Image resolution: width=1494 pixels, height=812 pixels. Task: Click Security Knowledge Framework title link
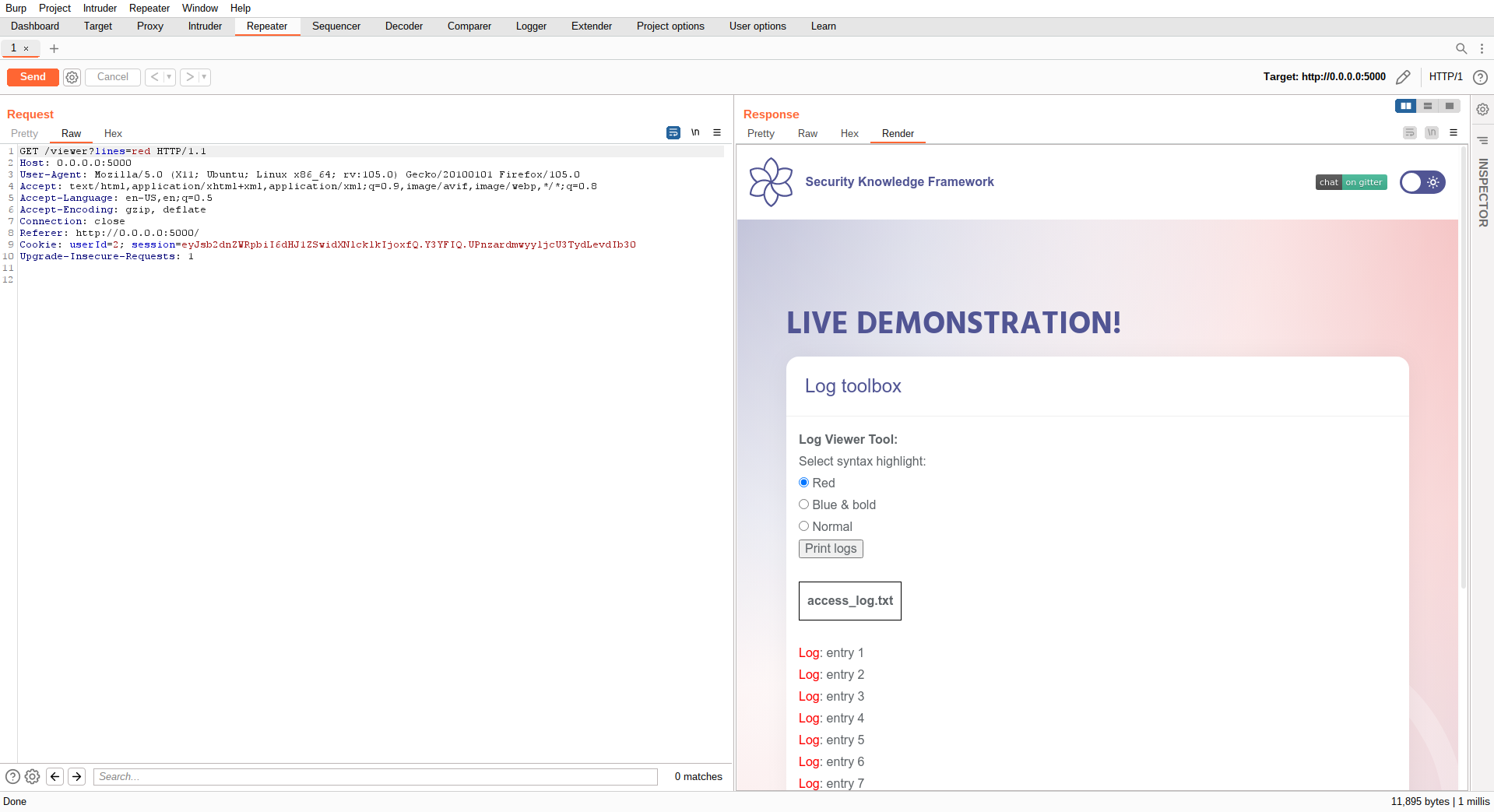899,182
